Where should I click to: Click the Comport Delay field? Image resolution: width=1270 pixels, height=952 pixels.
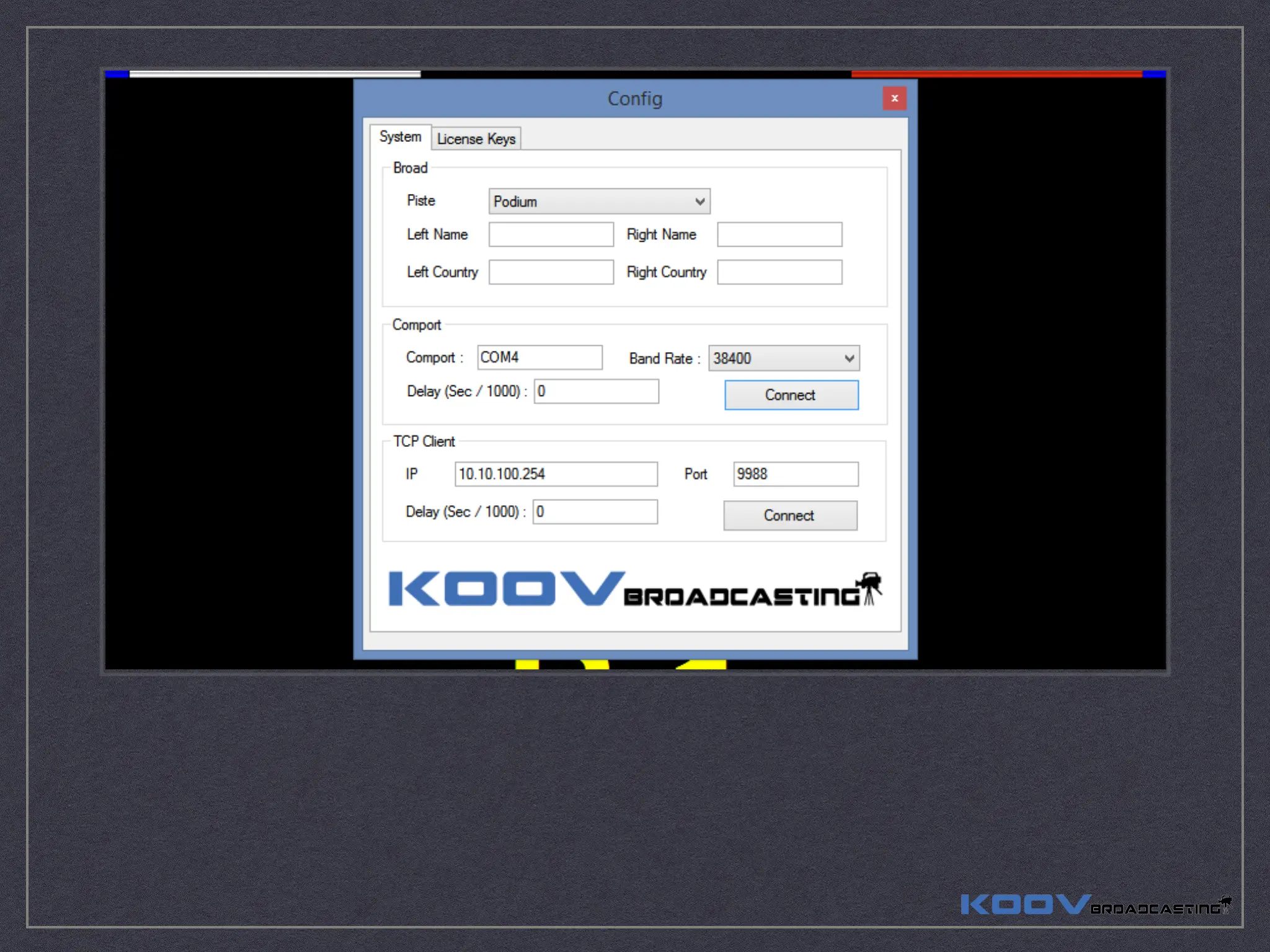coord(596,392)
